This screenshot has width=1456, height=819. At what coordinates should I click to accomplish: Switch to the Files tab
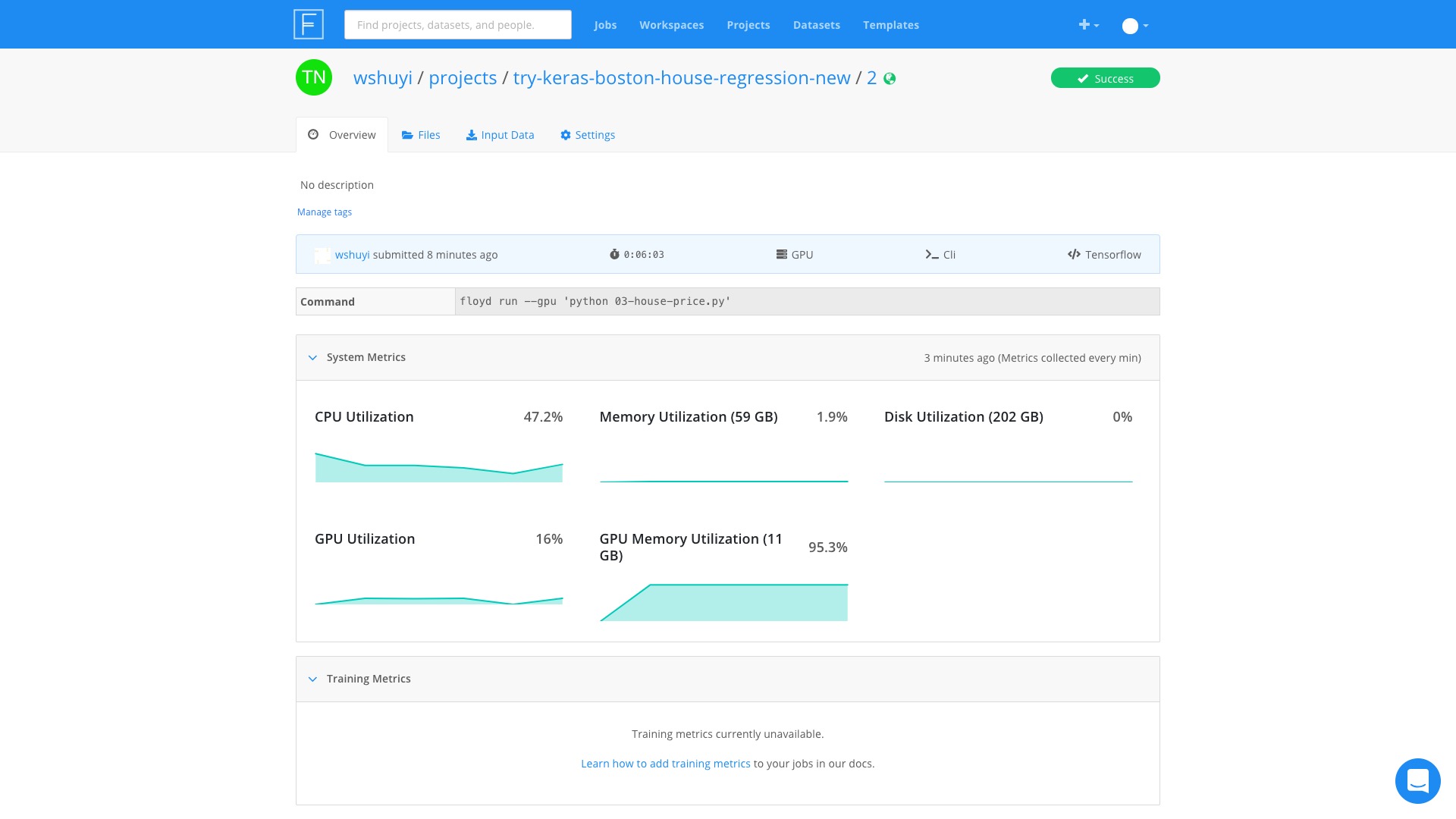click(421, 135)
